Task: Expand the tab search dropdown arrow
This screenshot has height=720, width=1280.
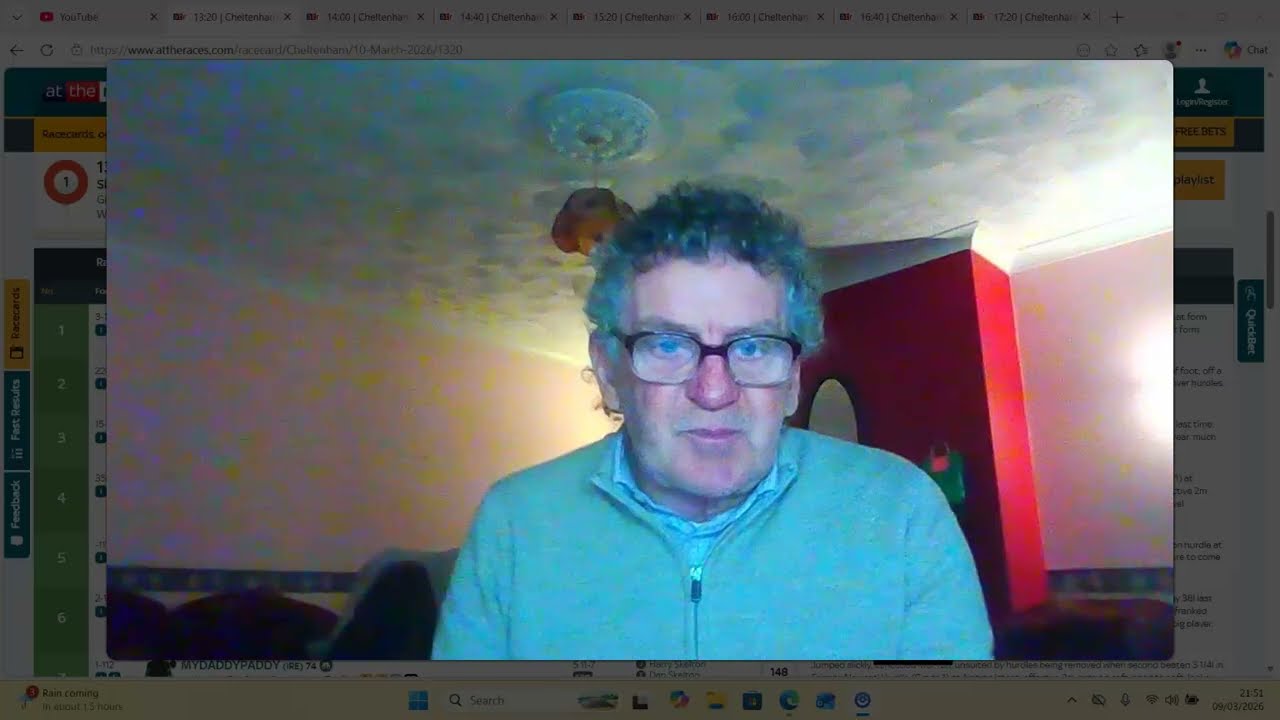Action: pyautogui.click(x=16, y=17)
